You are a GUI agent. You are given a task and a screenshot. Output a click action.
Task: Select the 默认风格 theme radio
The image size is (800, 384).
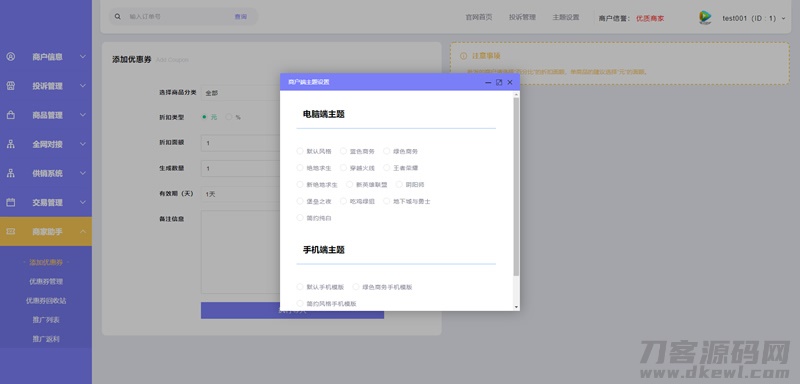click(x=300, y=151)
